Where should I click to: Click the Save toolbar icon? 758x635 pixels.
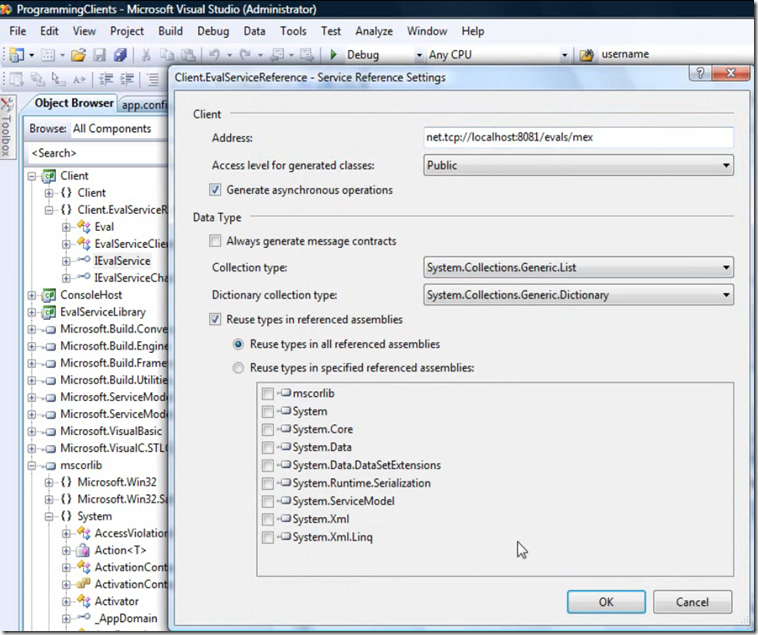click(x=100, y=55)
